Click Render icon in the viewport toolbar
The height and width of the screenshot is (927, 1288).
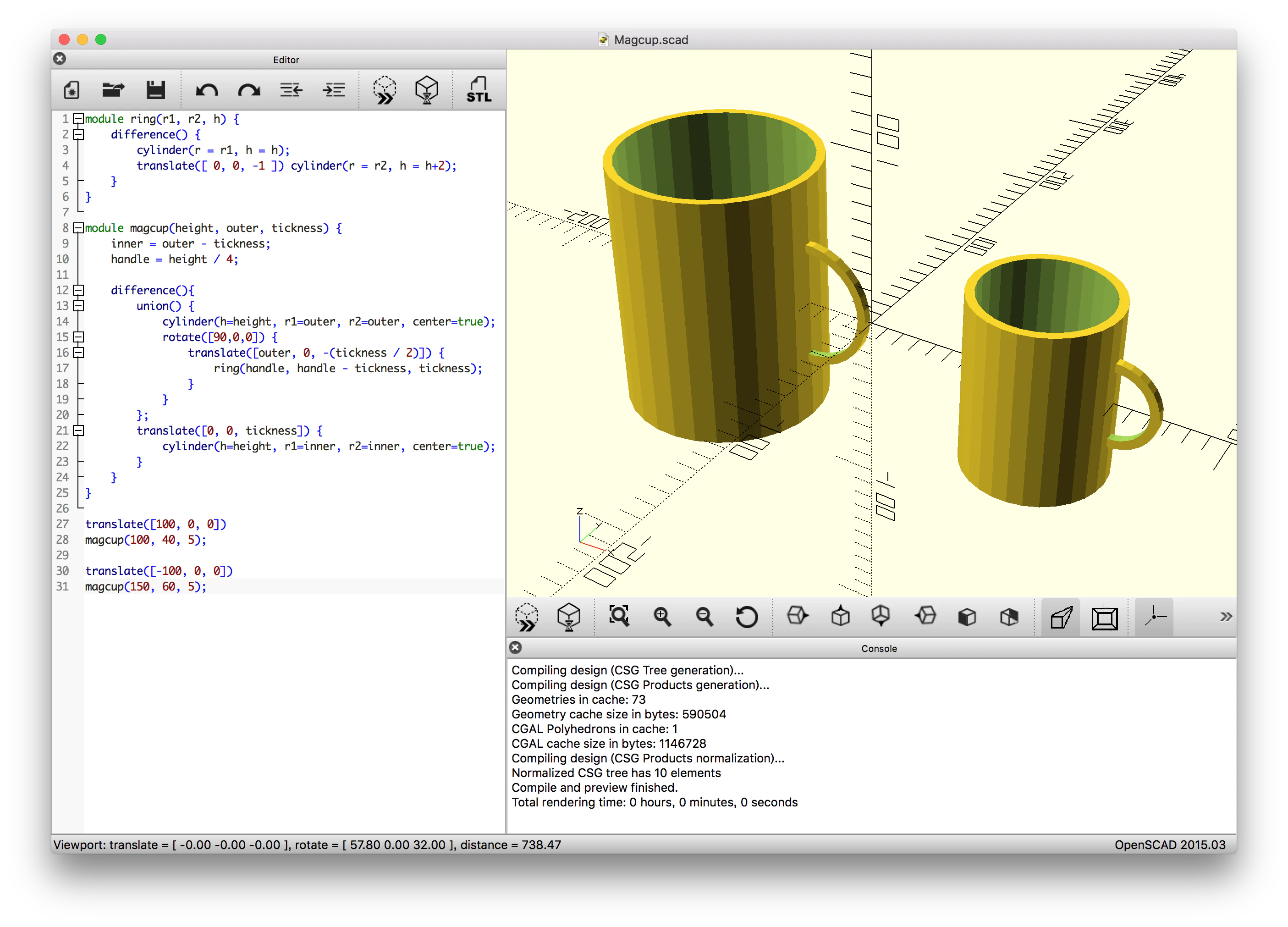(569, 617)
